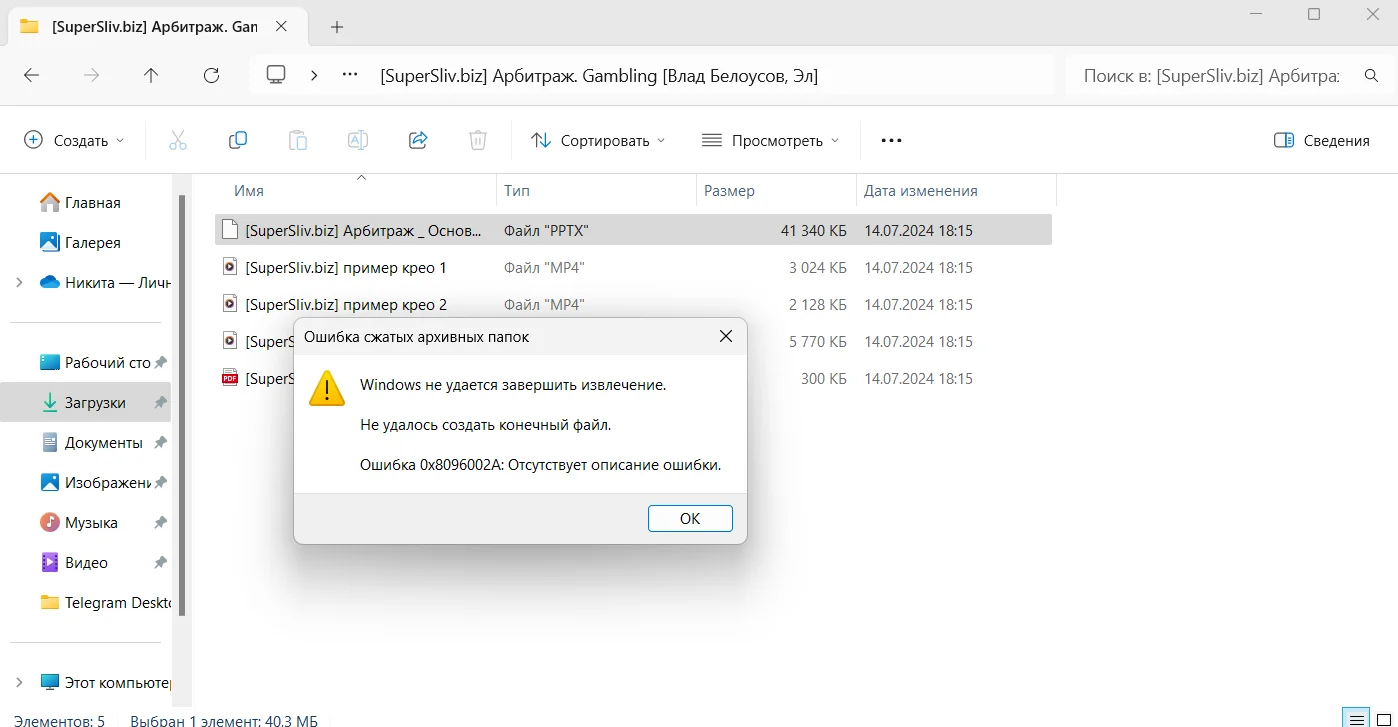Sort by the Размер column header
Screen dimensions: 1398x727
tap(729, 191)
